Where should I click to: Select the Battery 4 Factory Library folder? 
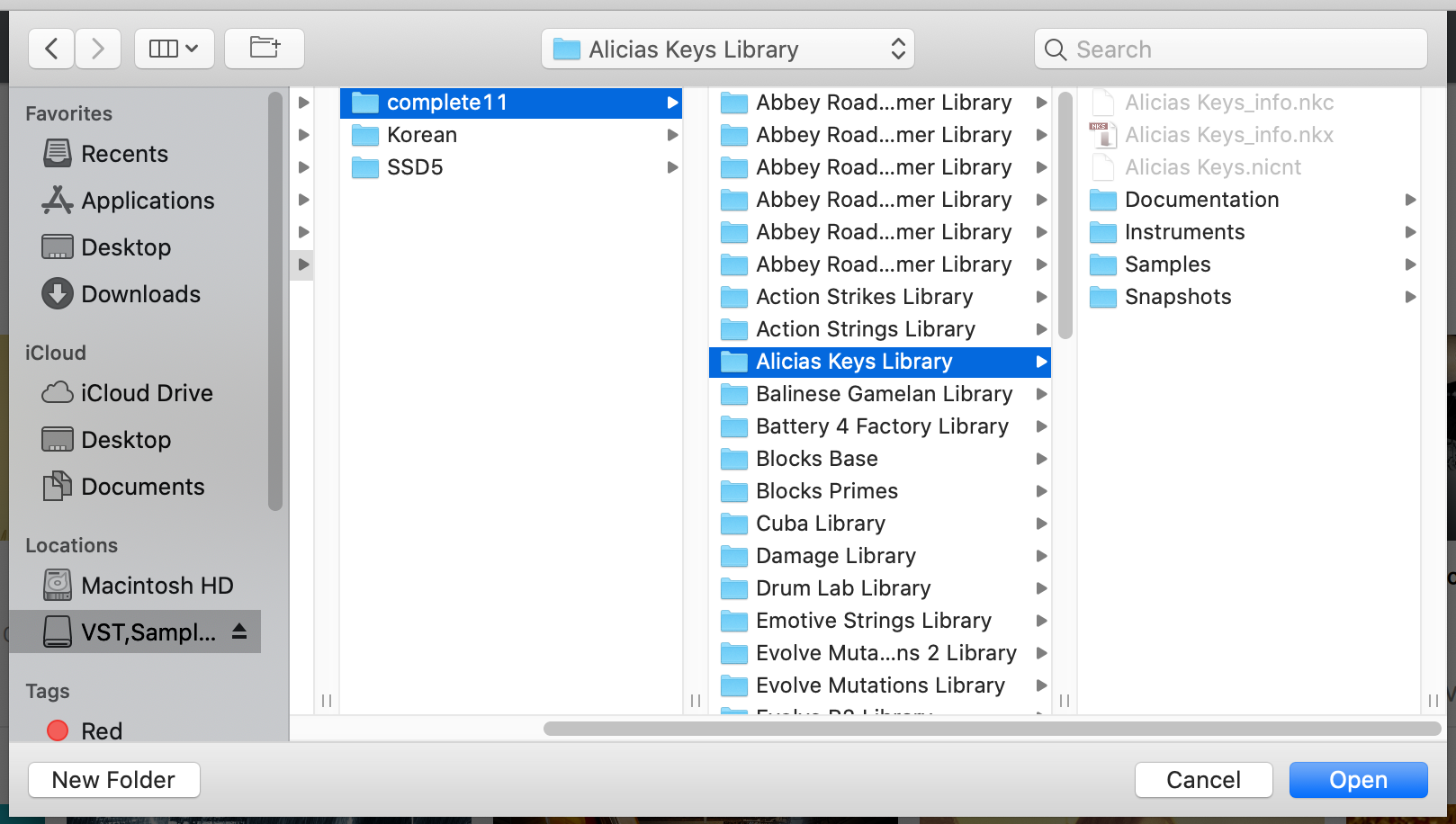point(880,426)
